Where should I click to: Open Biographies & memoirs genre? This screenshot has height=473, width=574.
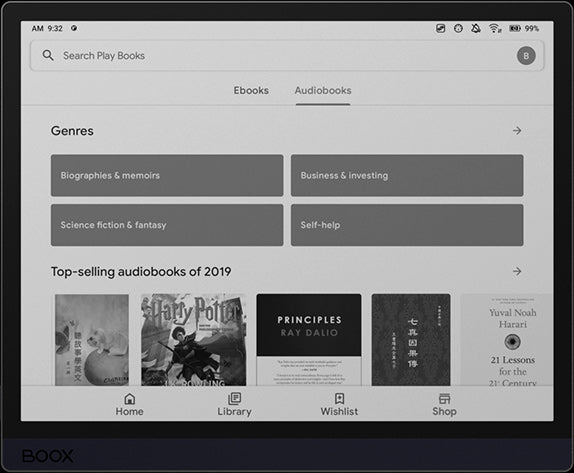pyautogui.click(x=167, y=175)
